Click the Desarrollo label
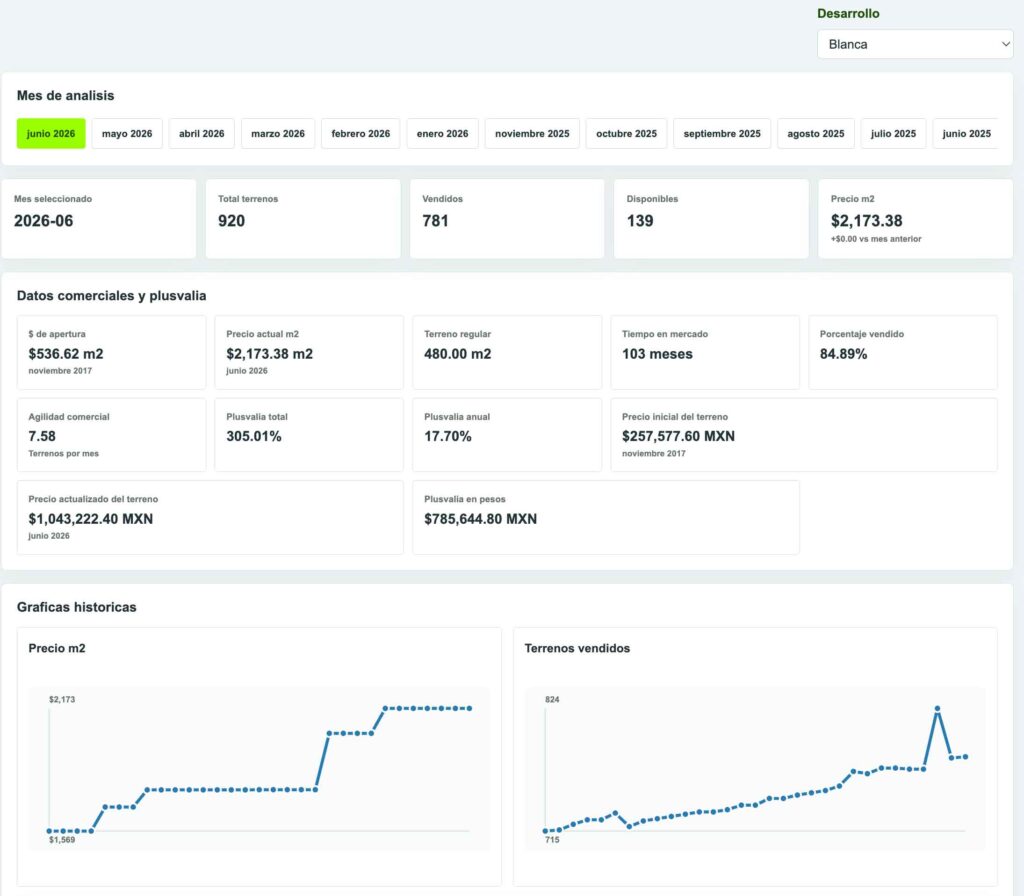 point(848,13)
